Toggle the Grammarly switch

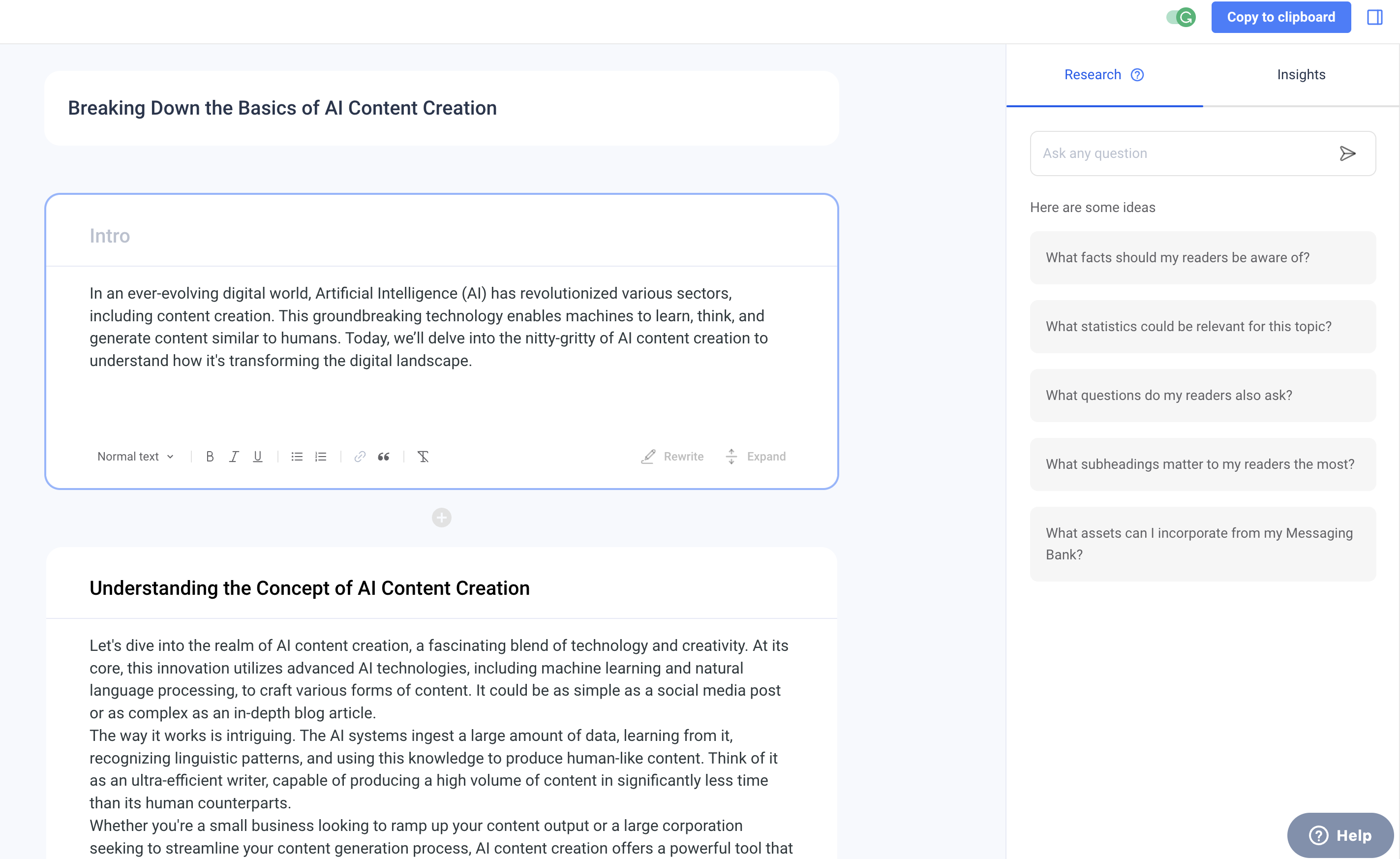1181,17
